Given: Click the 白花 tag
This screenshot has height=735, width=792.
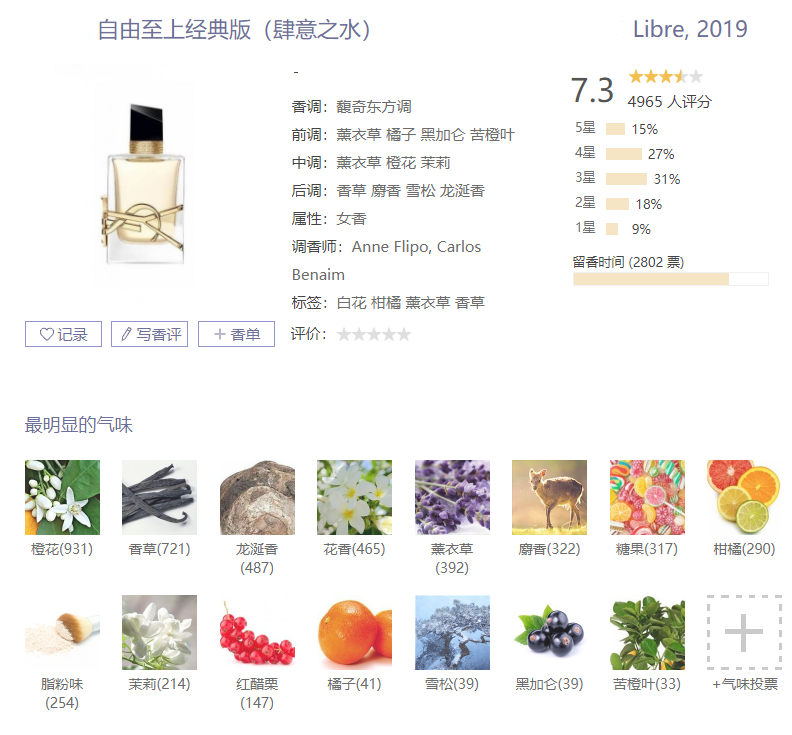Looking at the screenshot, I should click(351, 303).
